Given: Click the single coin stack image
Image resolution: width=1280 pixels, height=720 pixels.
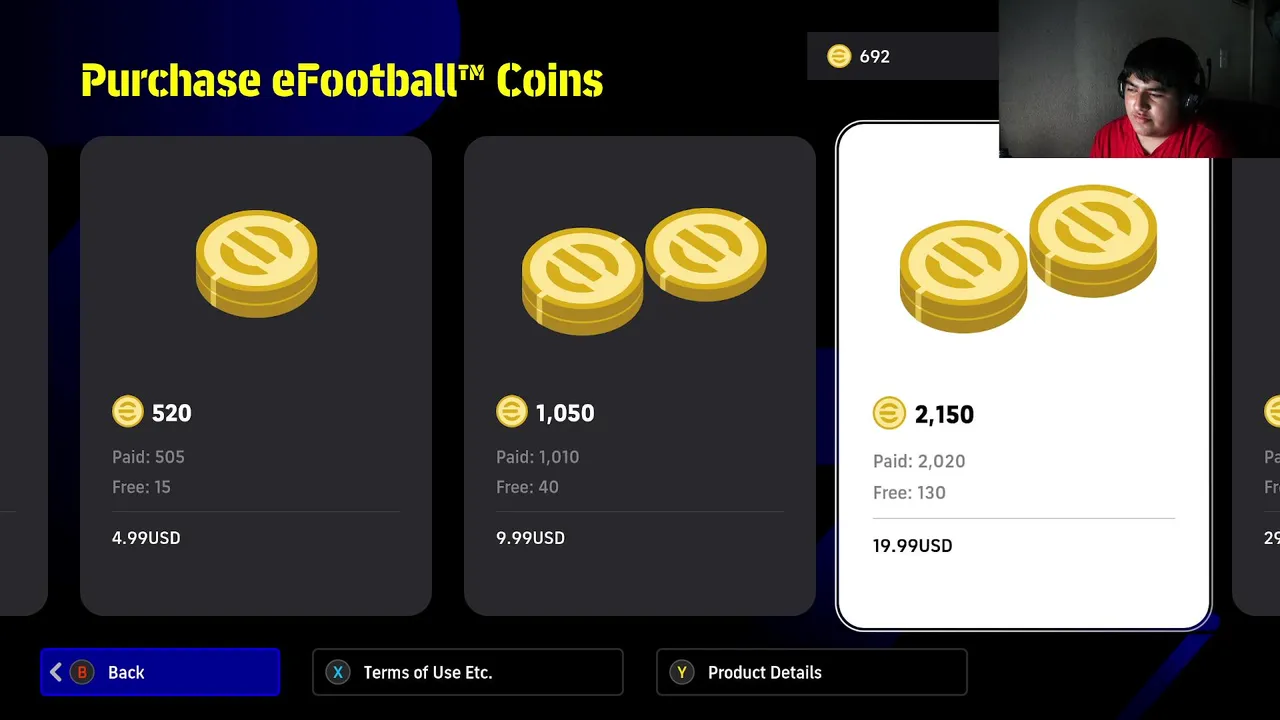Looking at the screenshot, I should tap(257, 263).
